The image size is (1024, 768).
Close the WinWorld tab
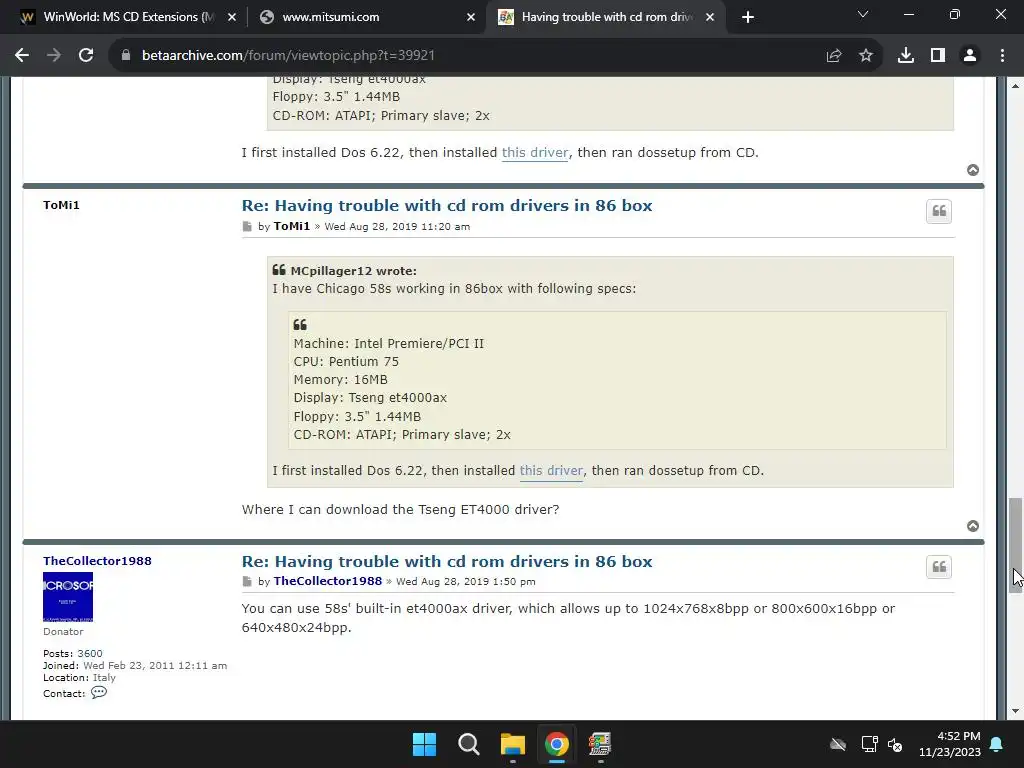pyautogui.click(x=232, y=17)
